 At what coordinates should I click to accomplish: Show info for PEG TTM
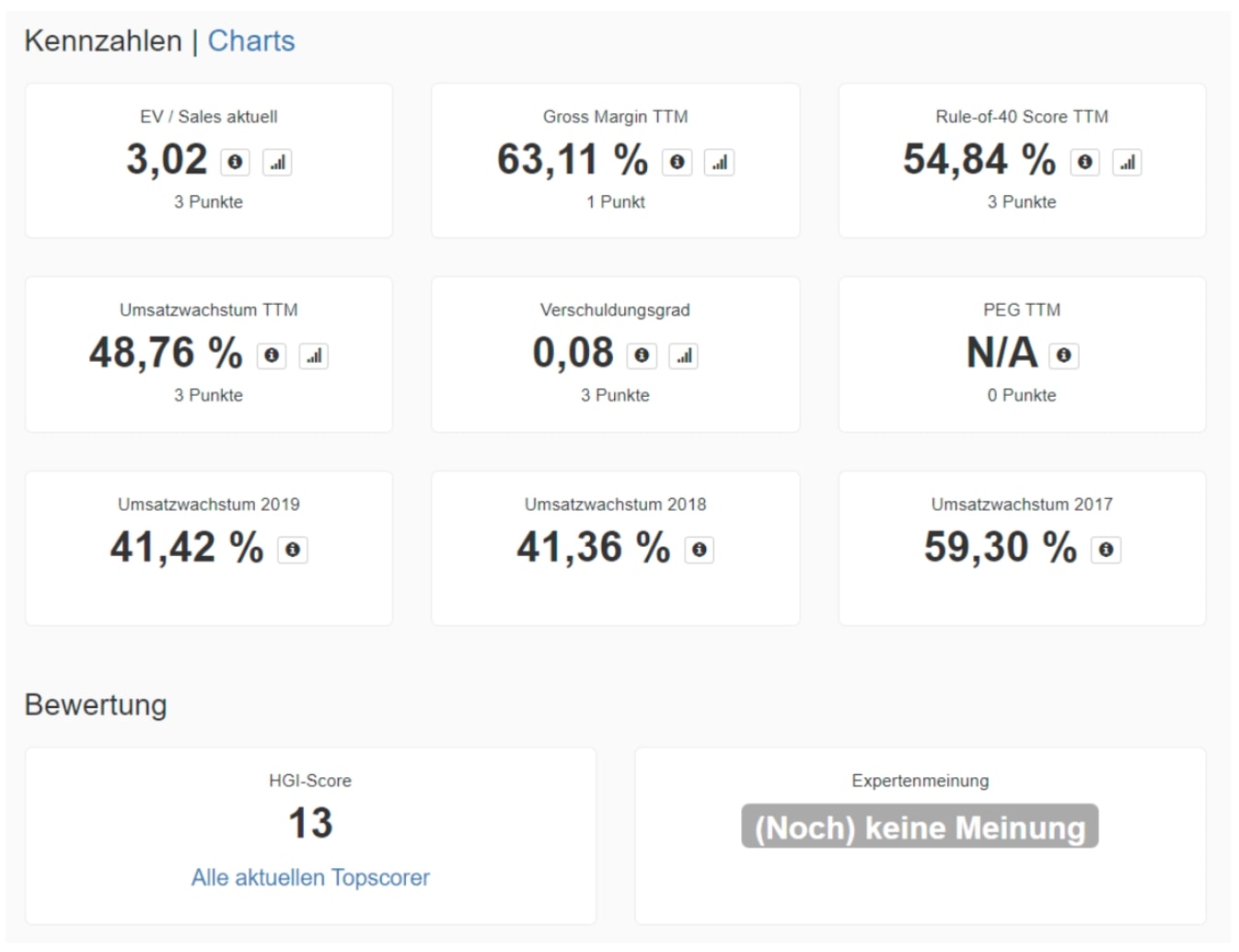click(x=1064, y=355)
